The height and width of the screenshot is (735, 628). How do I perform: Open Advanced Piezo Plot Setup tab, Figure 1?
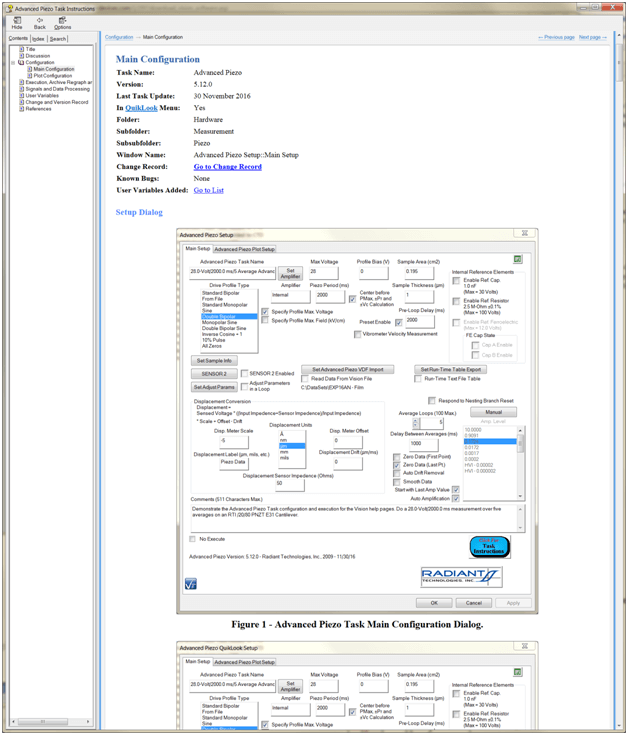pos(244,249)
